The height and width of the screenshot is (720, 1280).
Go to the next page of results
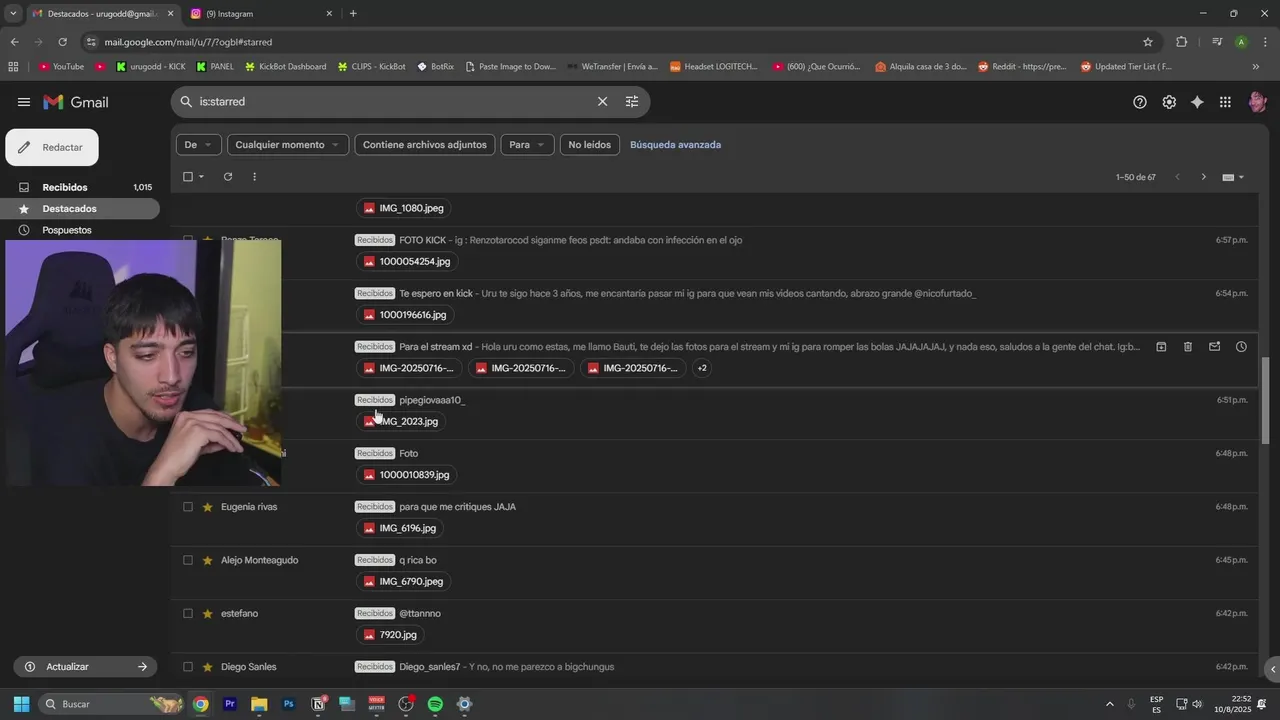point(1203,177)
